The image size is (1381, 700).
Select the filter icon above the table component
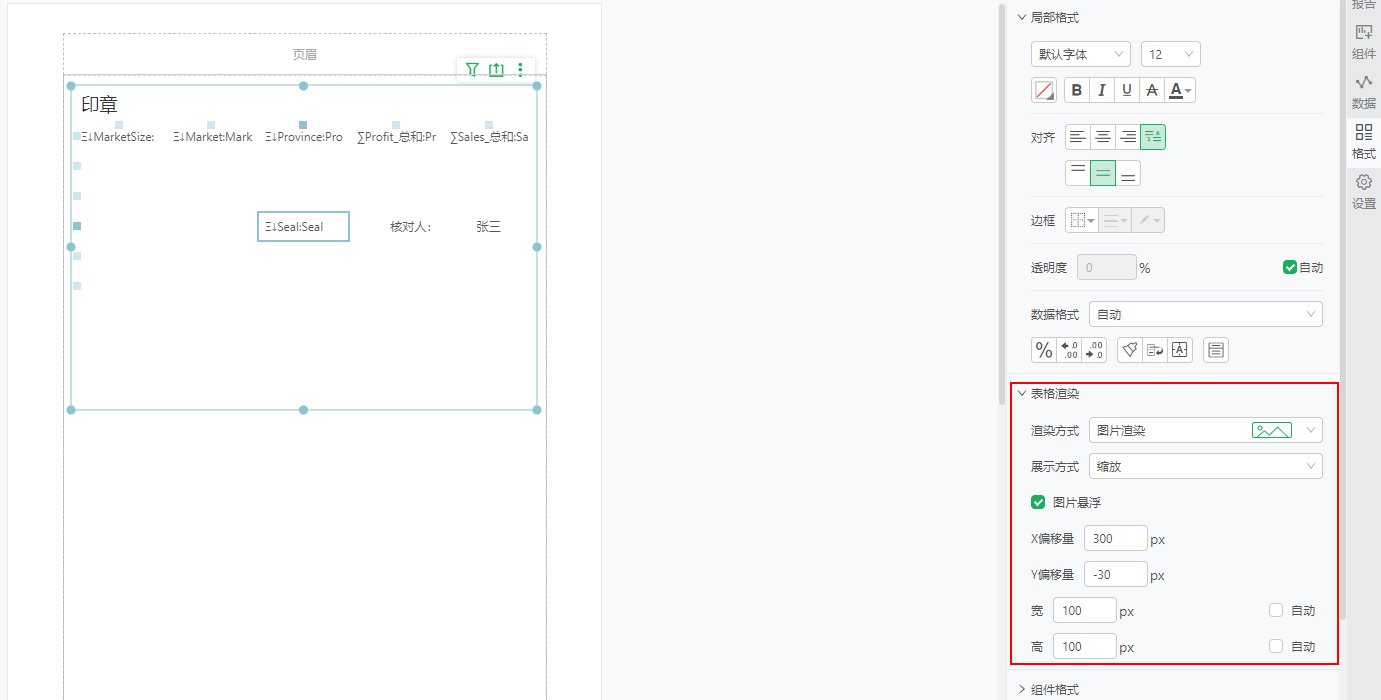click(x=471, y=70)
